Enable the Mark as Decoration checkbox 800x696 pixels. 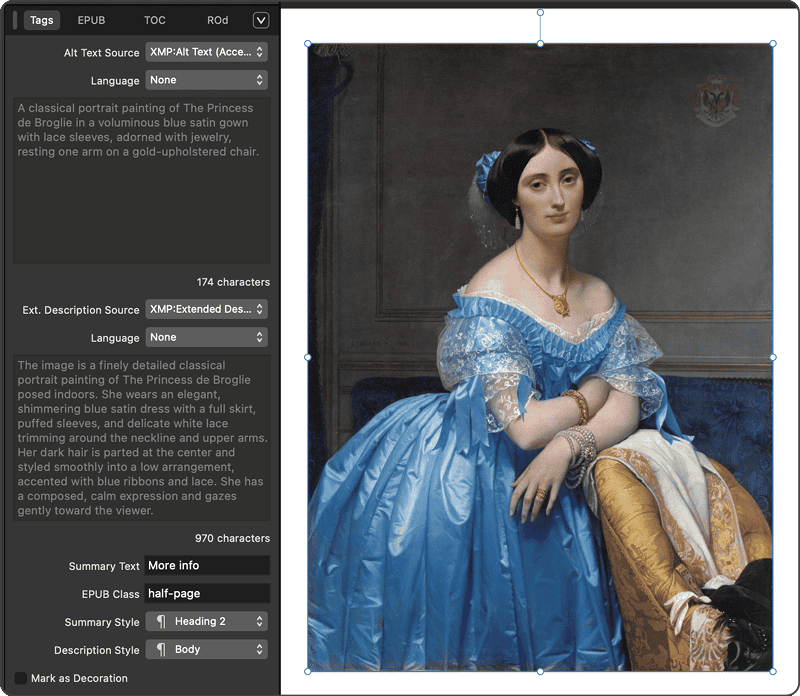click(20, 678)
